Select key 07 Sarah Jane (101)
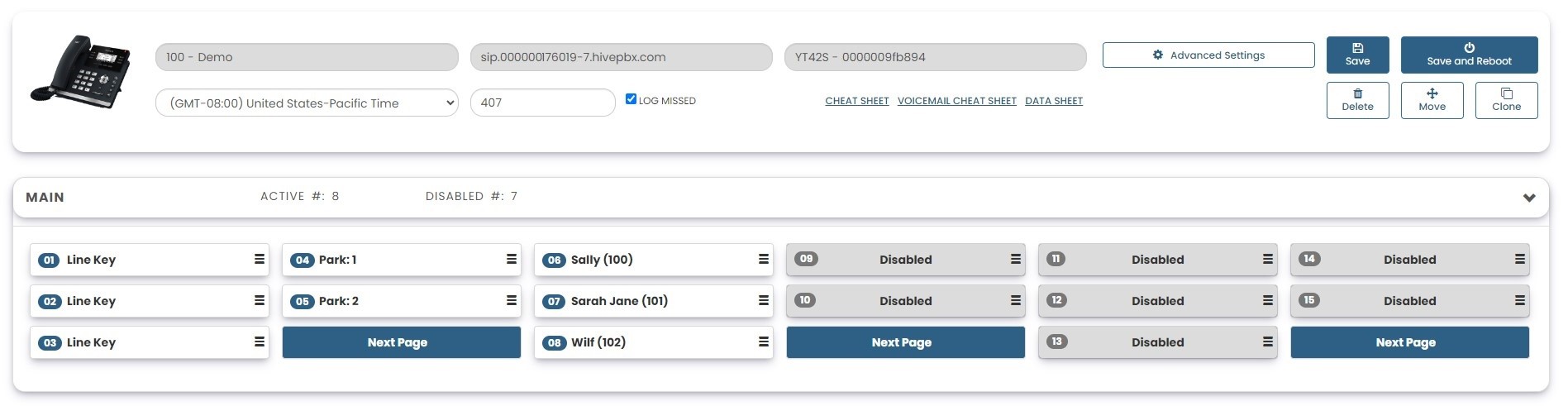The height and width of the screenshot is (406, 1568). (x=654, y=301)
